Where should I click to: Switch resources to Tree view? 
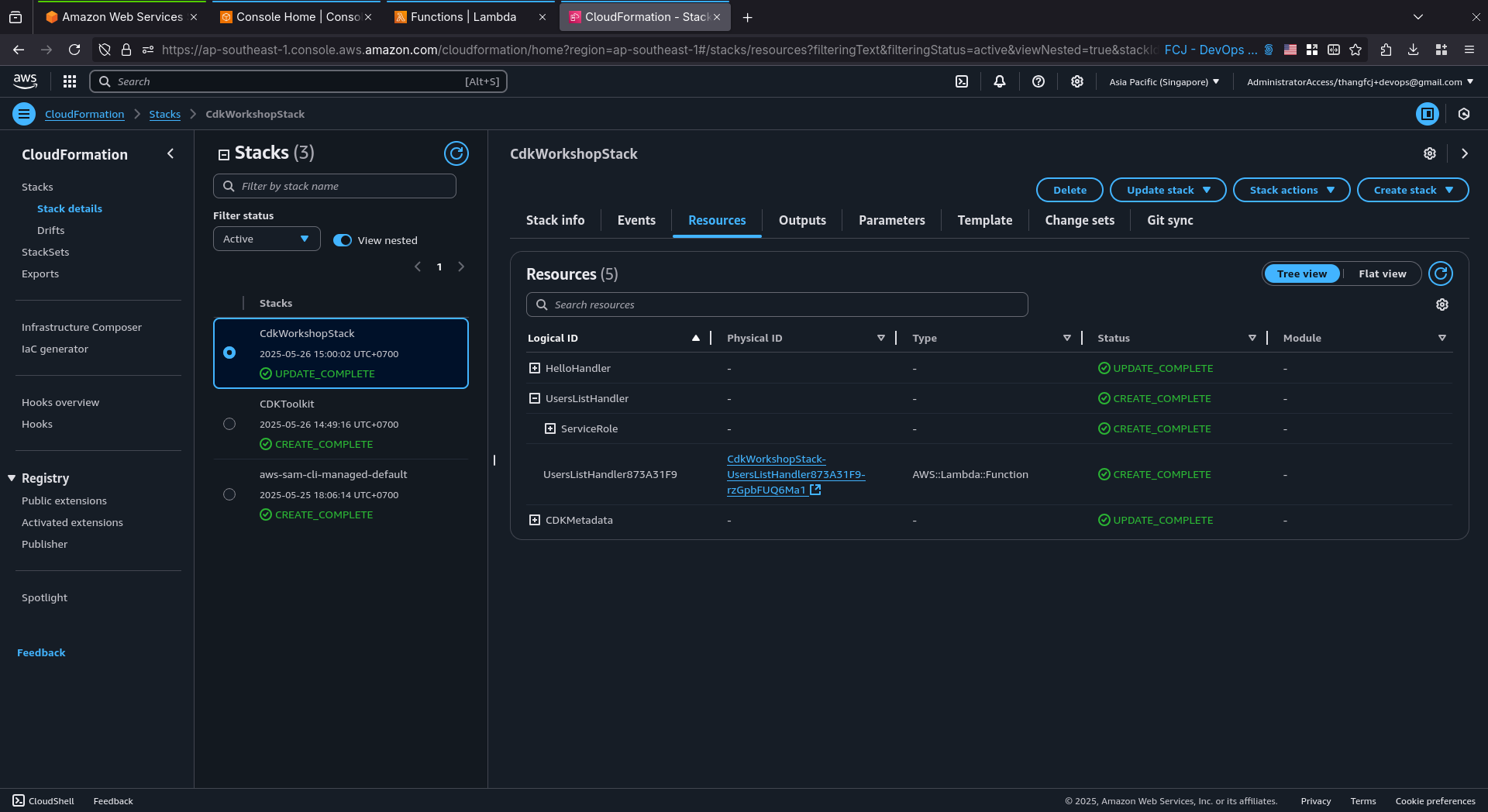tap(1302, 274)
